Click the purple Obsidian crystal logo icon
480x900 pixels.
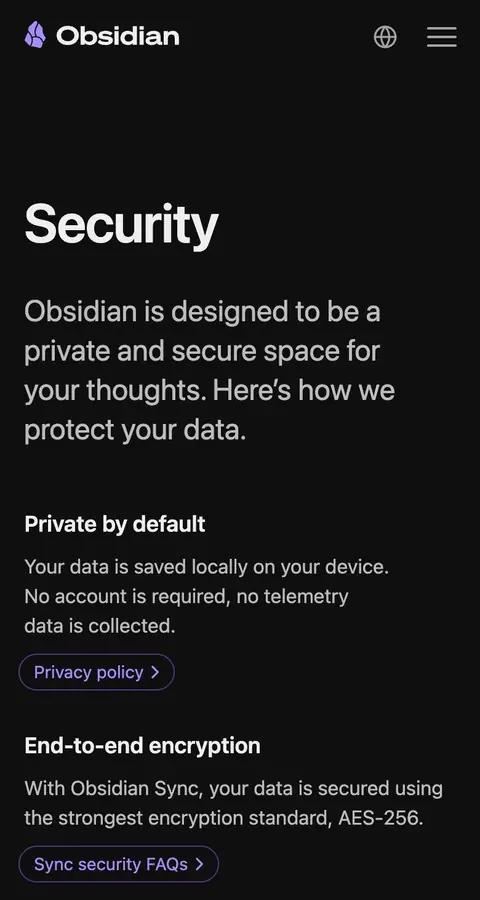pos(35,35)
